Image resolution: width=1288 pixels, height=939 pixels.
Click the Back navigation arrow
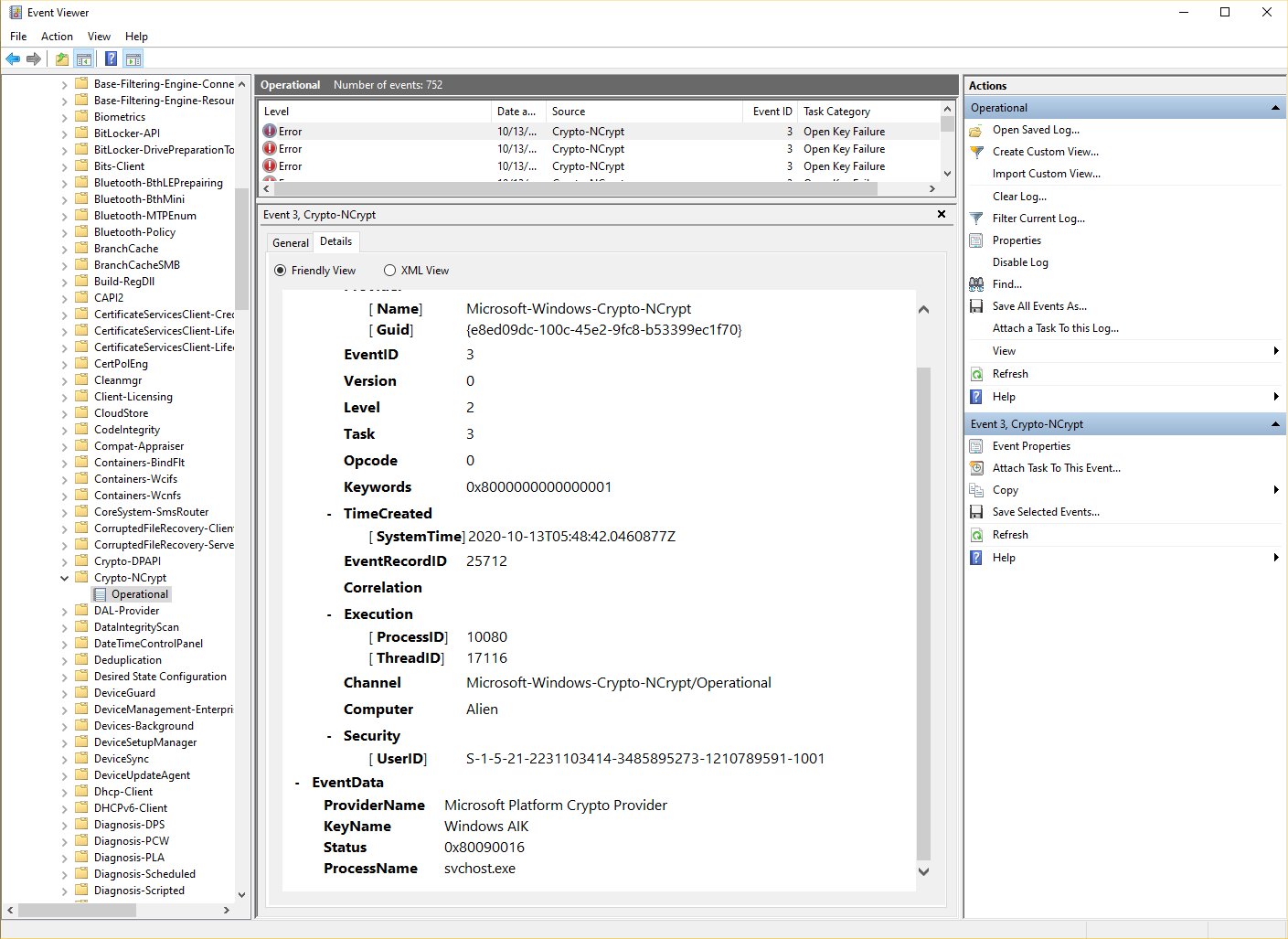13,59
